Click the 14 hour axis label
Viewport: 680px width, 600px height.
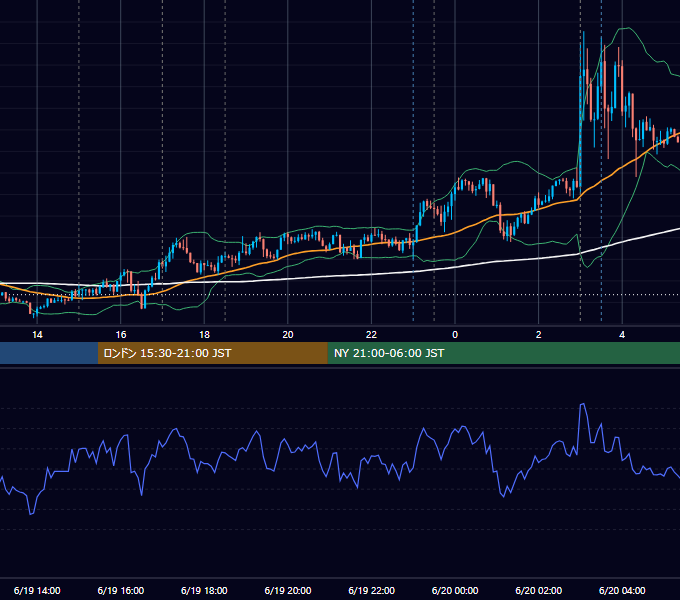[x=37, y=335]
